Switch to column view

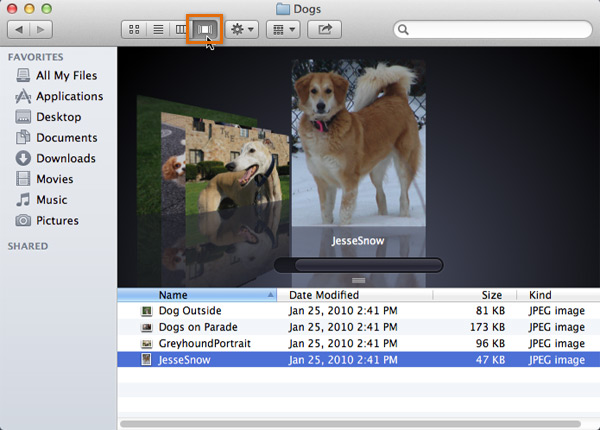point(181,29)
